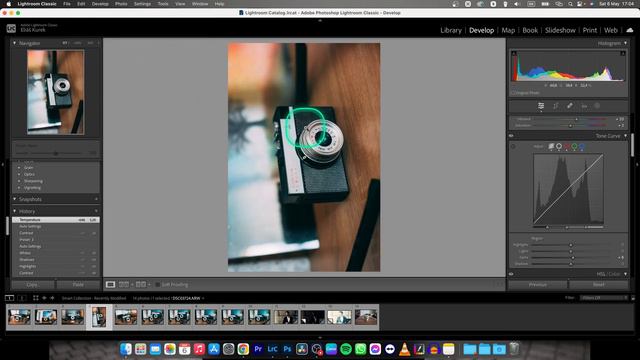This screenshot has width=640, height=360.
Task: Open the File menu
Action: pos(67,4)
